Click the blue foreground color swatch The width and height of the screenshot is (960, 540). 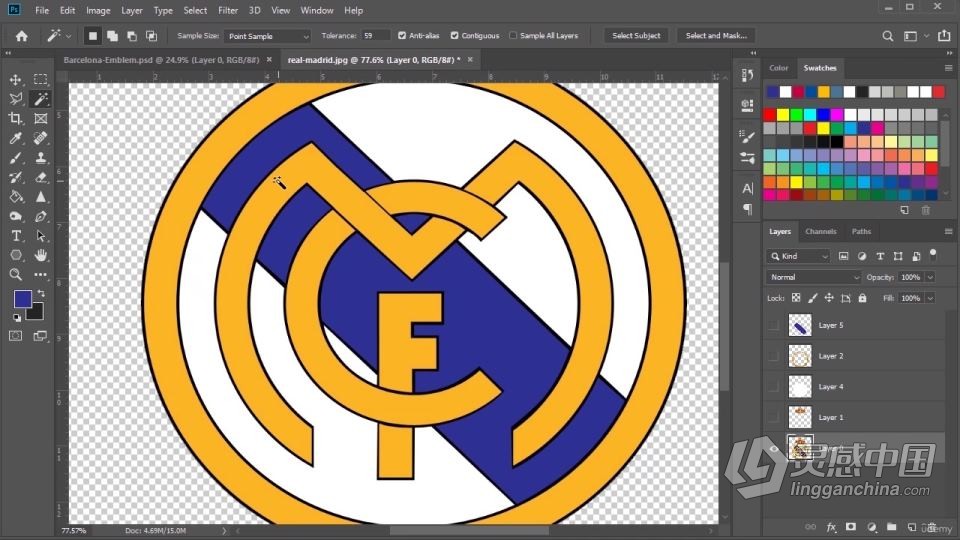(x=23, y=299)
